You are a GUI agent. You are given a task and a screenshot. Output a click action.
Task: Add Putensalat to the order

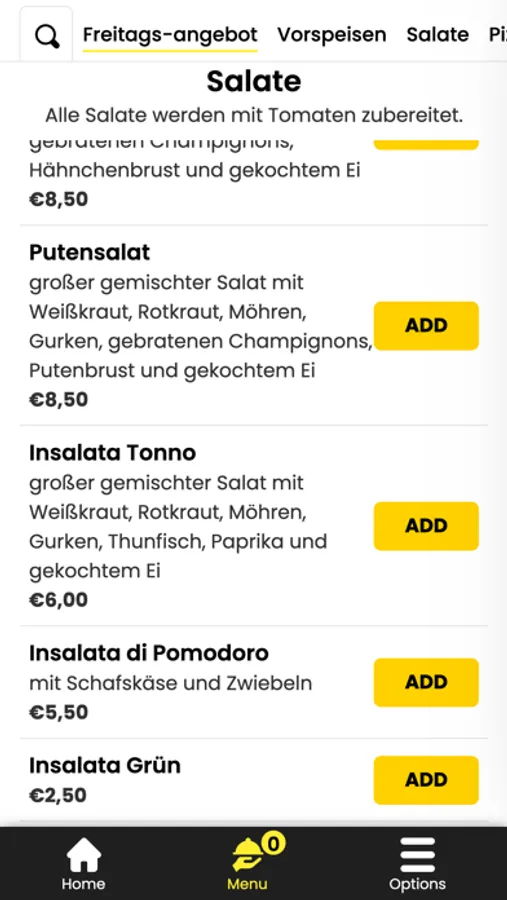pyautogui.click(x=426, y=325)
